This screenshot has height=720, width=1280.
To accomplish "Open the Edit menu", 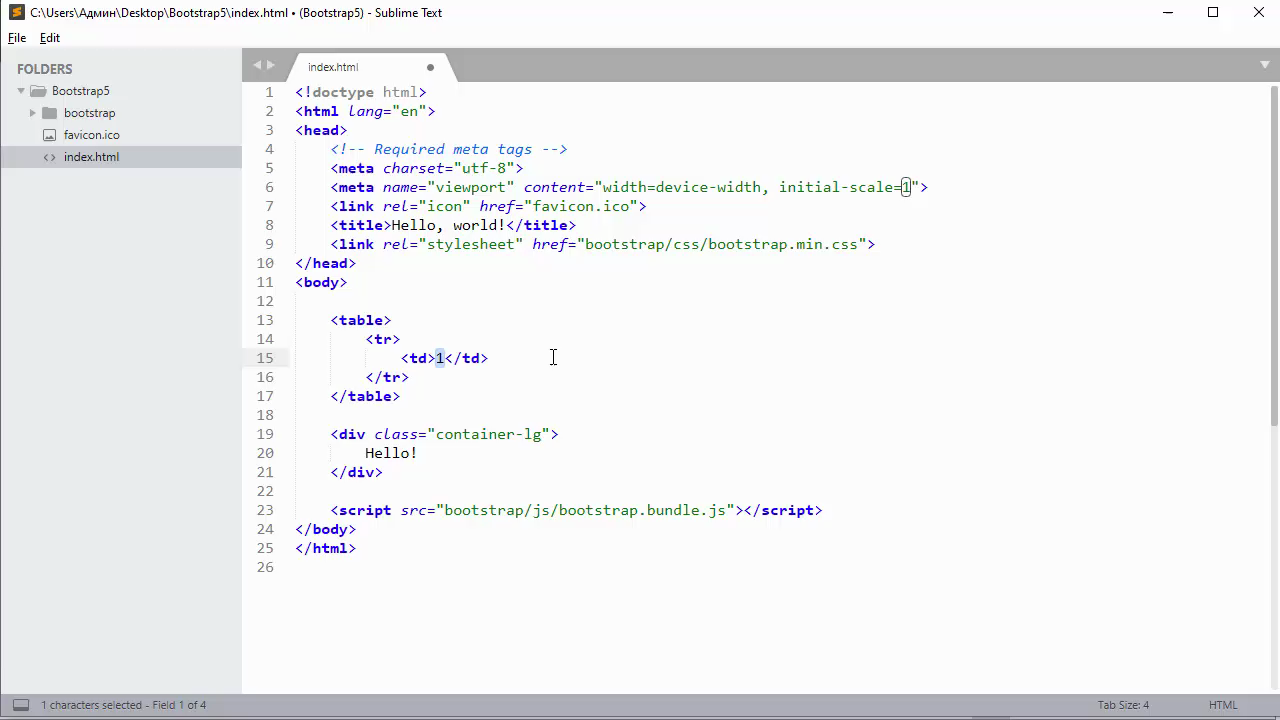I will pyautogui.click(x=50, y=38).
